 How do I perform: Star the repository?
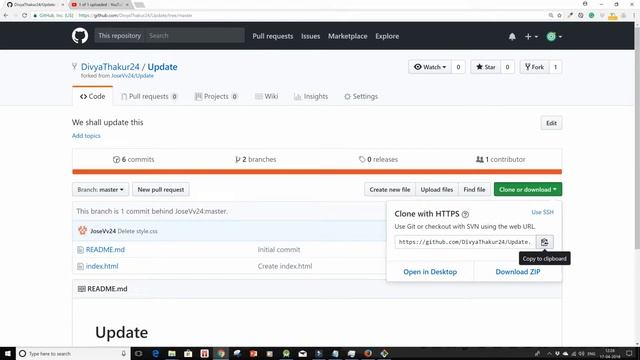coord(486,67)
